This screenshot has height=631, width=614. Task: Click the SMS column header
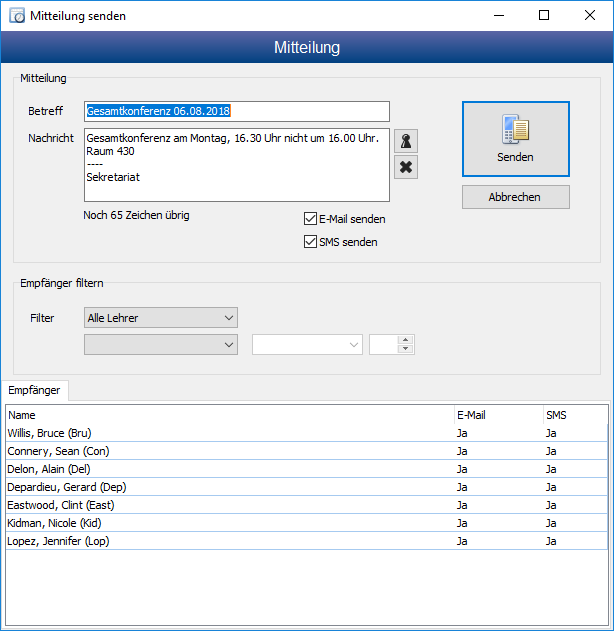(574, 414)
